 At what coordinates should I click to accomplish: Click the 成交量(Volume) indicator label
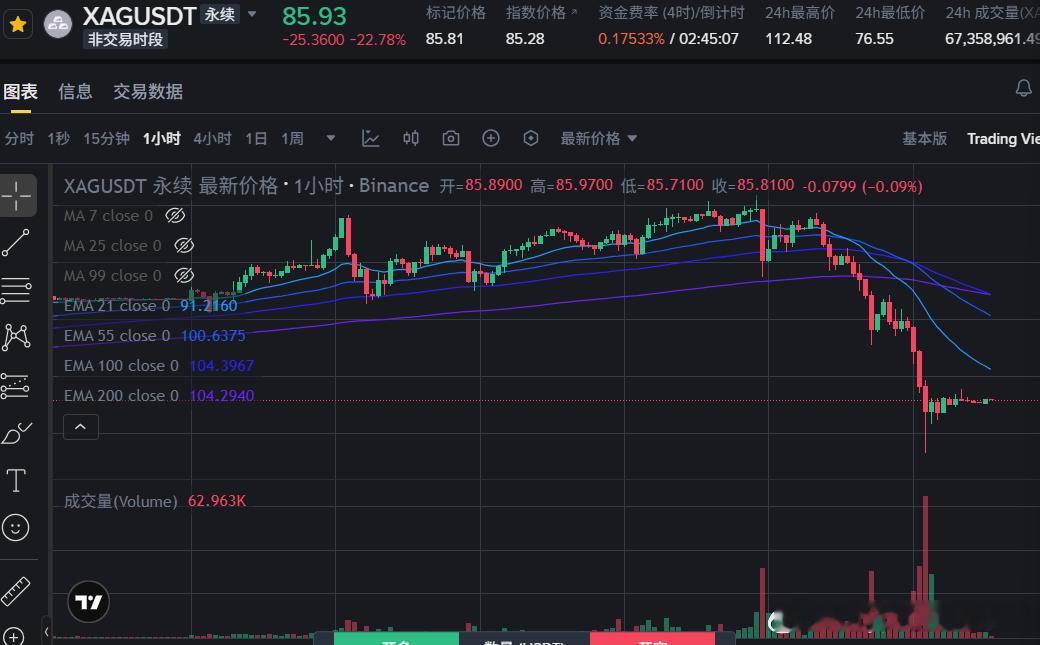tap(121, 501)
